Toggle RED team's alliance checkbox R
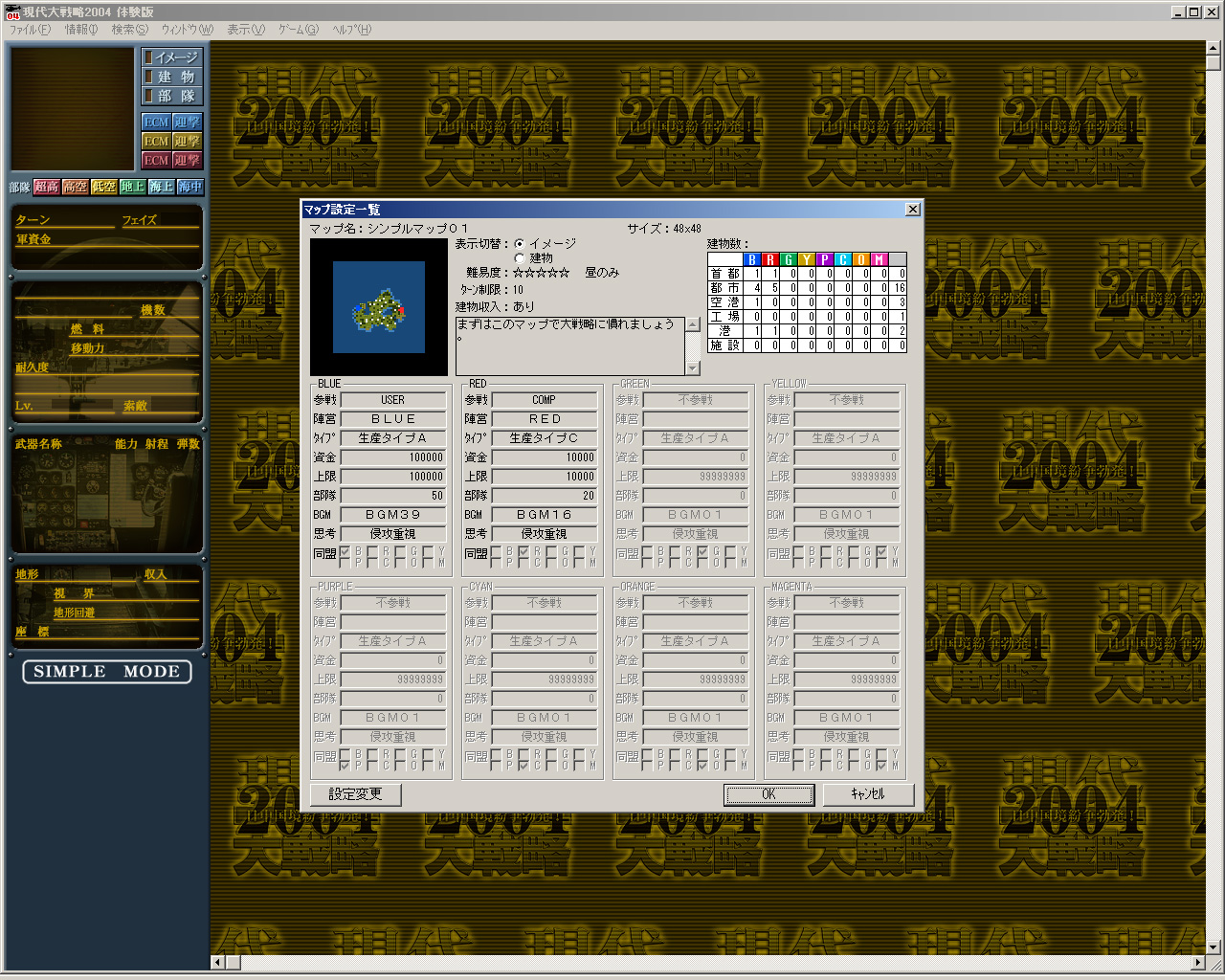 (x=524, y=553)
